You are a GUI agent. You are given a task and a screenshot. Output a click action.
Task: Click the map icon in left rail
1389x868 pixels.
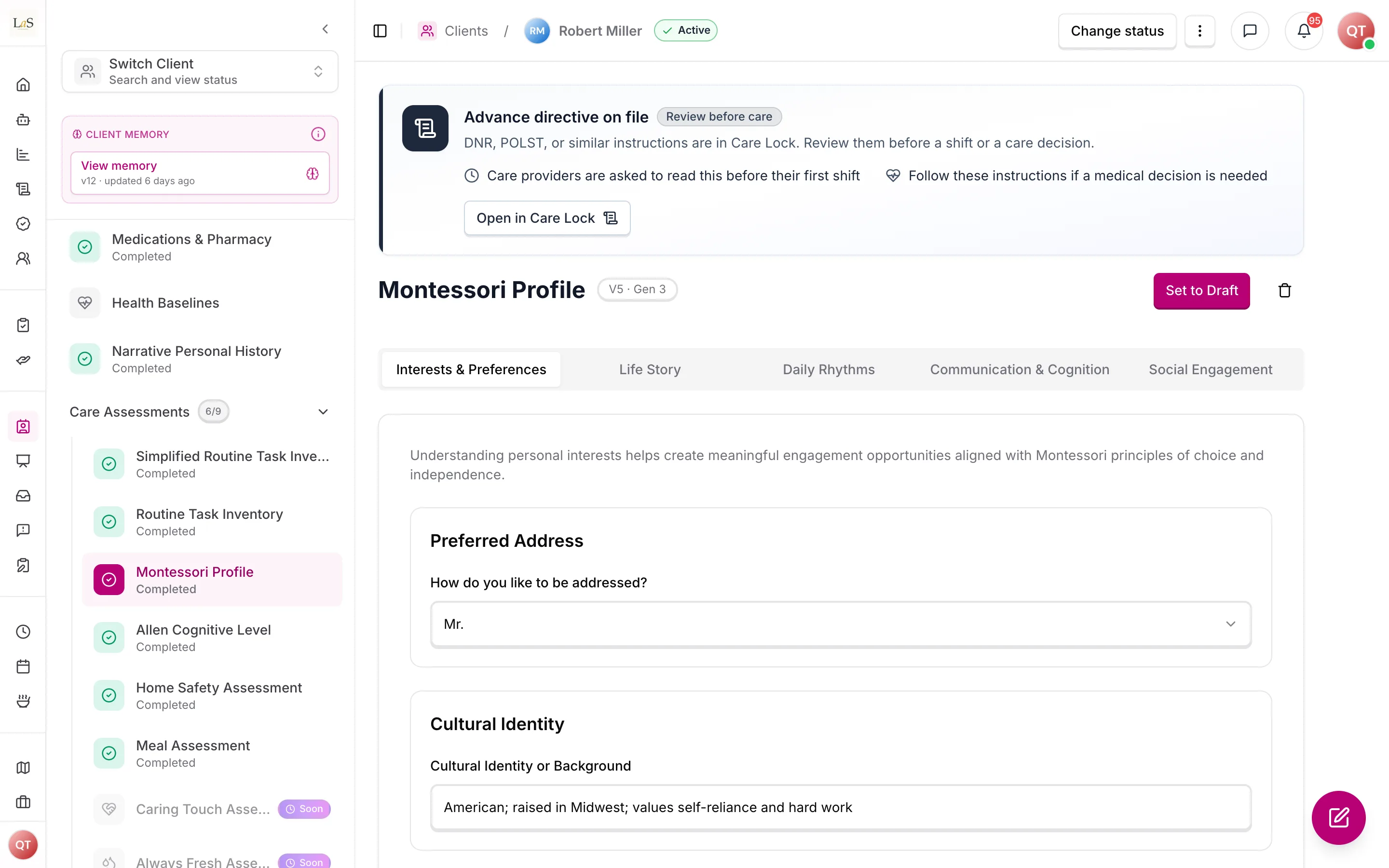(23, 768)
